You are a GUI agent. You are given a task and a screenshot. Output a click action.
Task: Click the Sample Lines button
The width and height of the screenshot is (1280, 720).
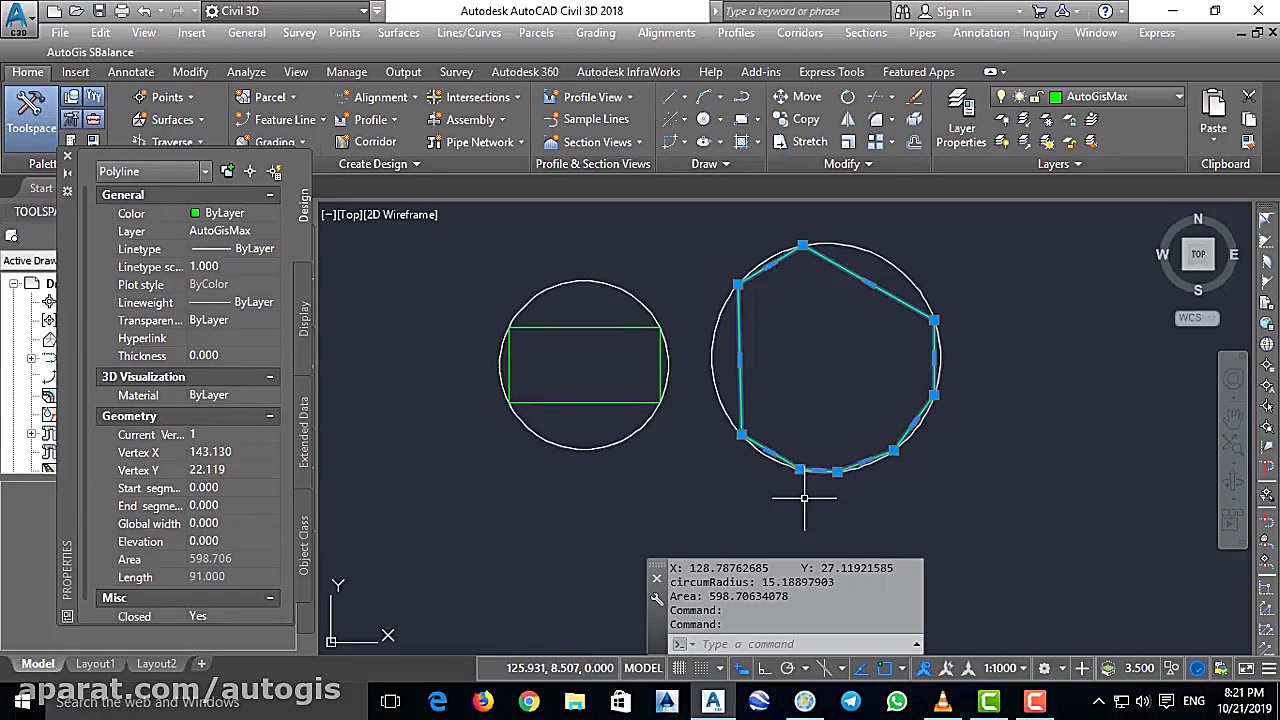586,119
